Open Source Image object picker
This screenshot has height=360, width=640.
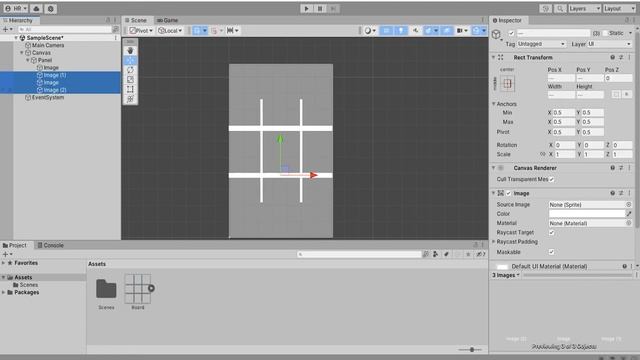[x=629, y=204]
